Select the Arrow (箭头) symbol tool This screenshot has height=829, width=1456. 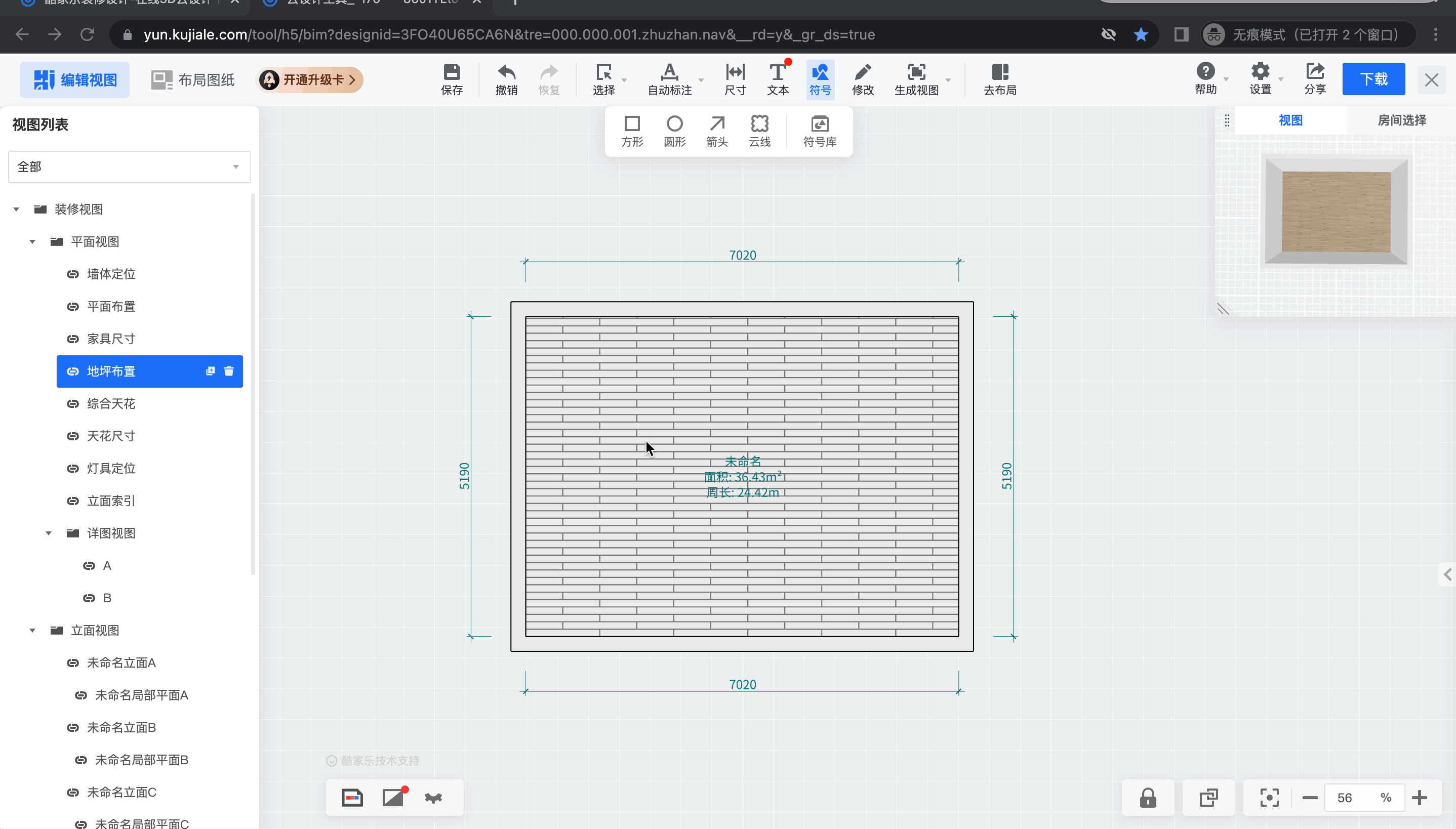717,131
